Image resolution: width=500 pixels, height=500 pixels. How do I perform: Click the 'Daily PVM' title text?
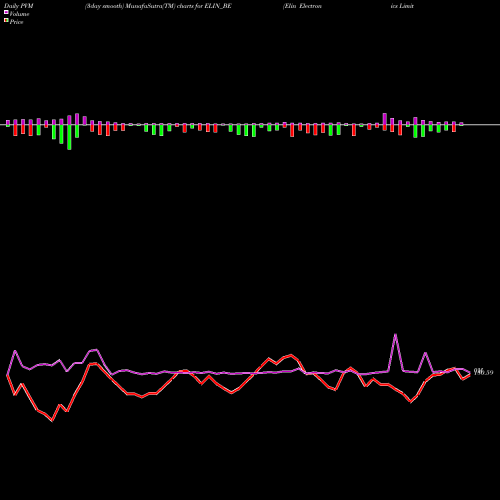click(x=19, y=6)
